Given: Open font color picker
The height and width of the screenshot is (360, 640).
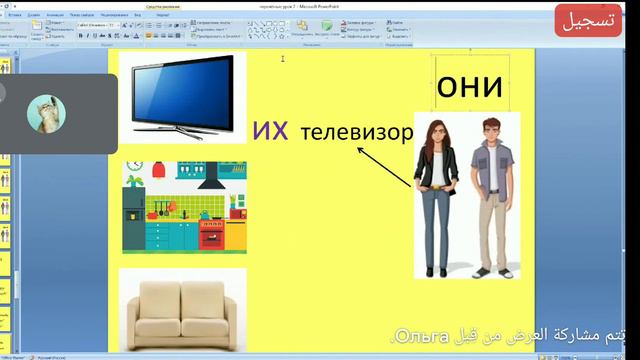Looking at the screenshot, I should point(136,36).
